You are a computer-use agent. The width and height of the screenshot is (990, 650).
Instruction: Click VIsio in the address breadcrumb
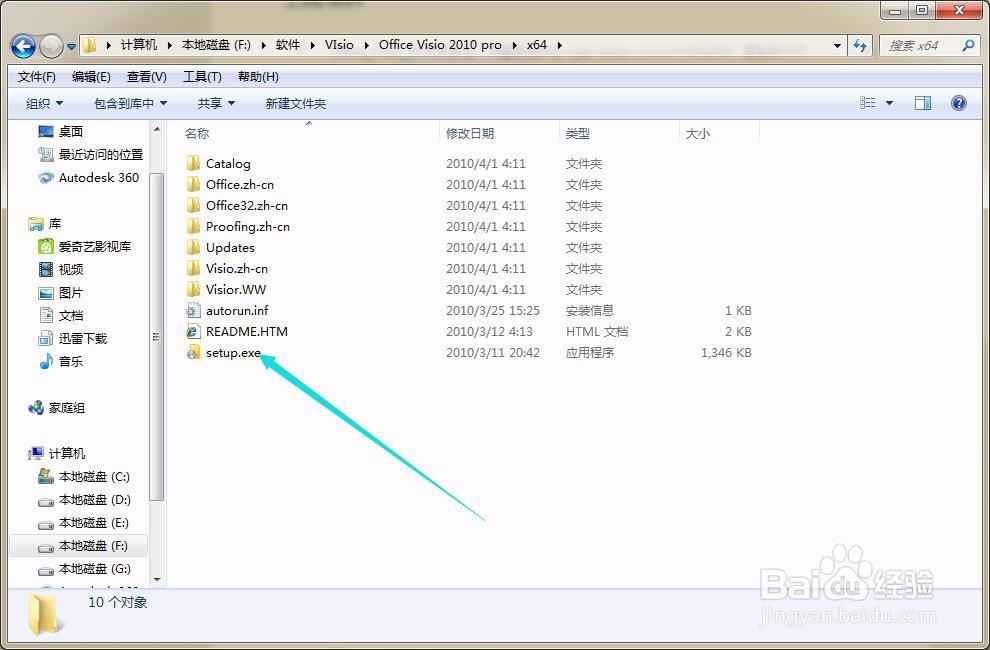point(339,45)
